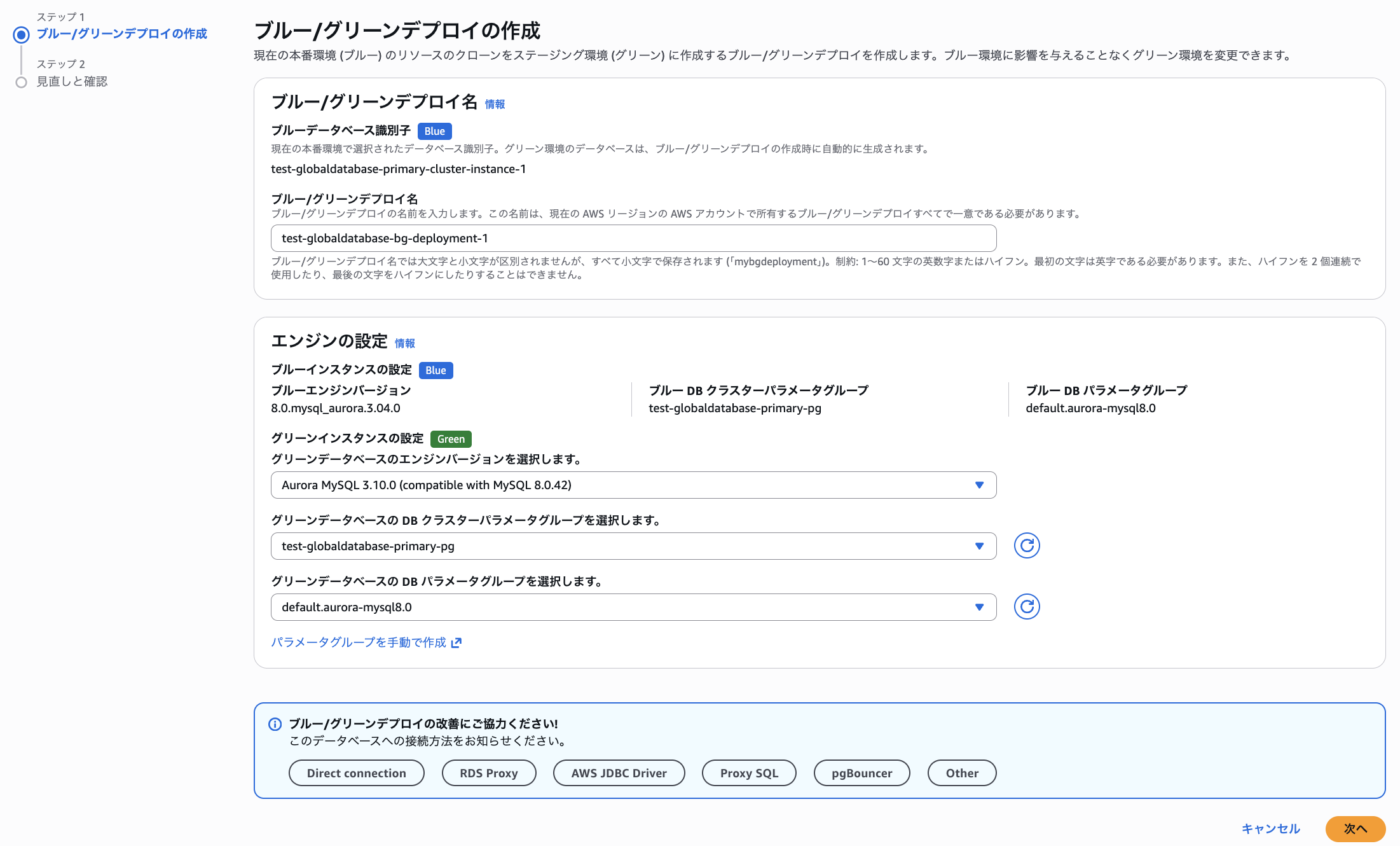Open the 情報 link next to エンジンの設定
Viewport: 1400px width, 846px height.
point(405,343)
